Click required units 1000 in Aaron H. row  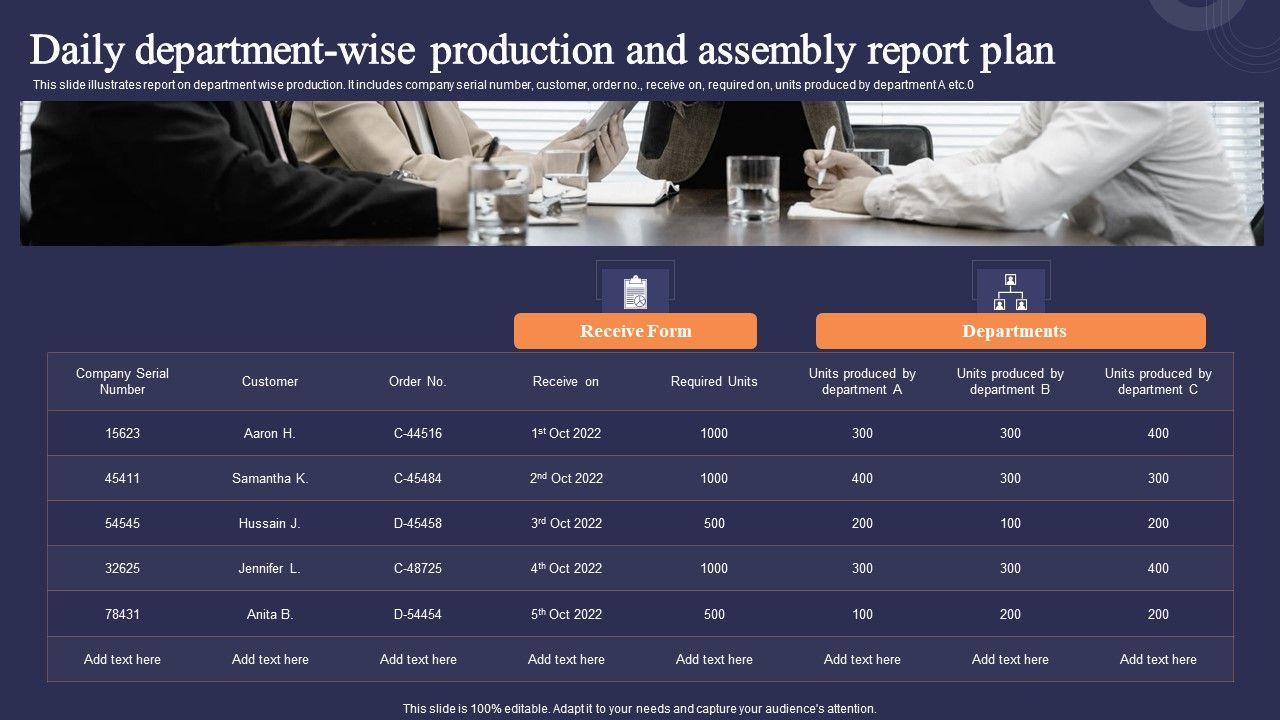coord(714,433)
